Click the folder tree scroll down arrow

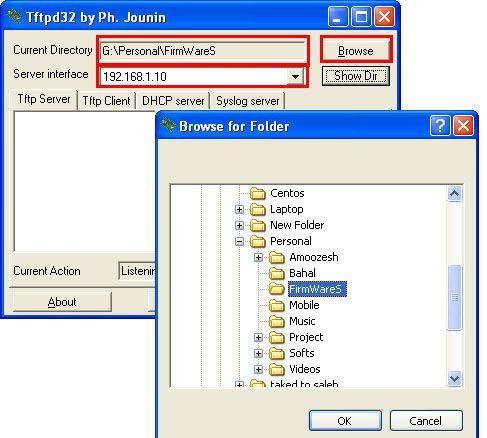[x=455, y=379]
